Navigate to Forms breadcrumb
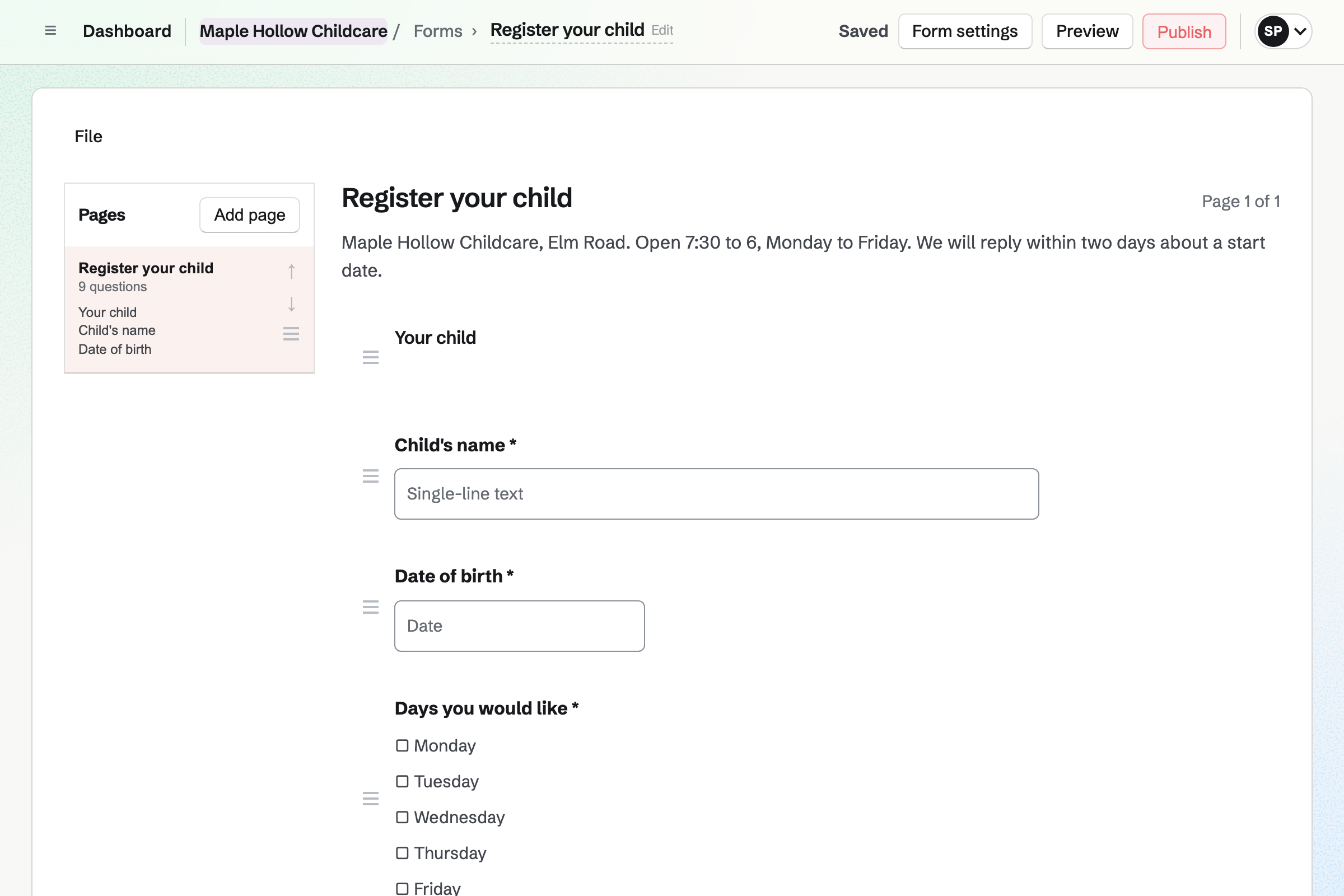 (x=438, y=31)
